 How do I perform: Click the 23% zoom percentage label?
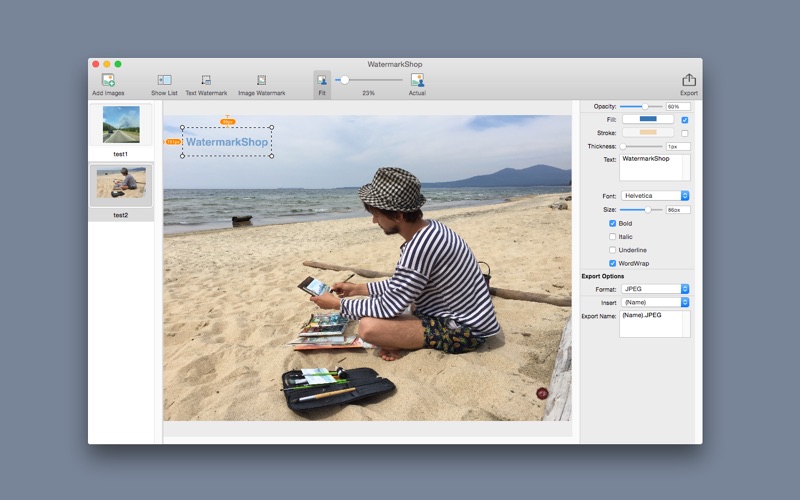click(x=368, y=93)
